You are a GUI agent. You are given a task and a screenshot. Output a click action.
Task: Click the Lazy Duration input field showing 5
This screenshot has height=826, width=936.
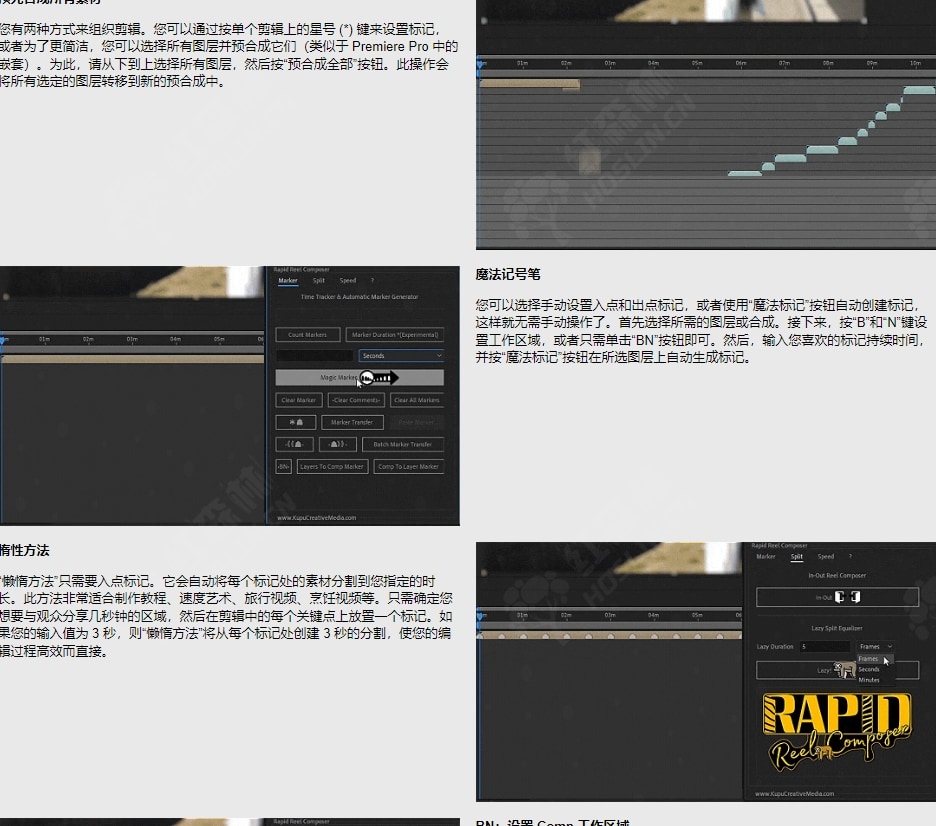(x=824, y=646)
